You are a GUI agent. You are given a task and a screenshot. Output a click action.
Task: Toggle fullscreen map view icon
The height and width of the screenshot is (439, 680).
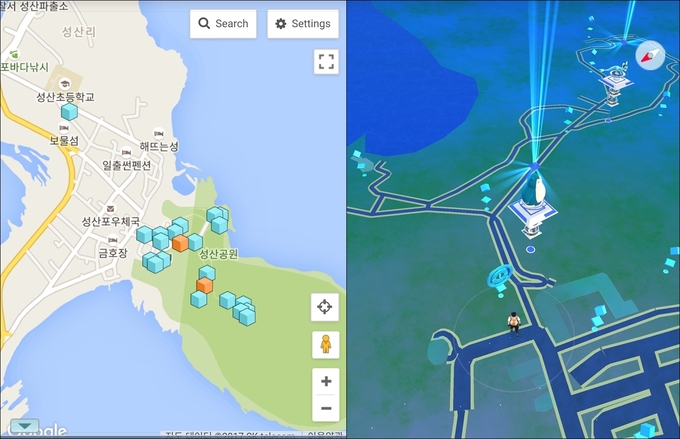326,62
